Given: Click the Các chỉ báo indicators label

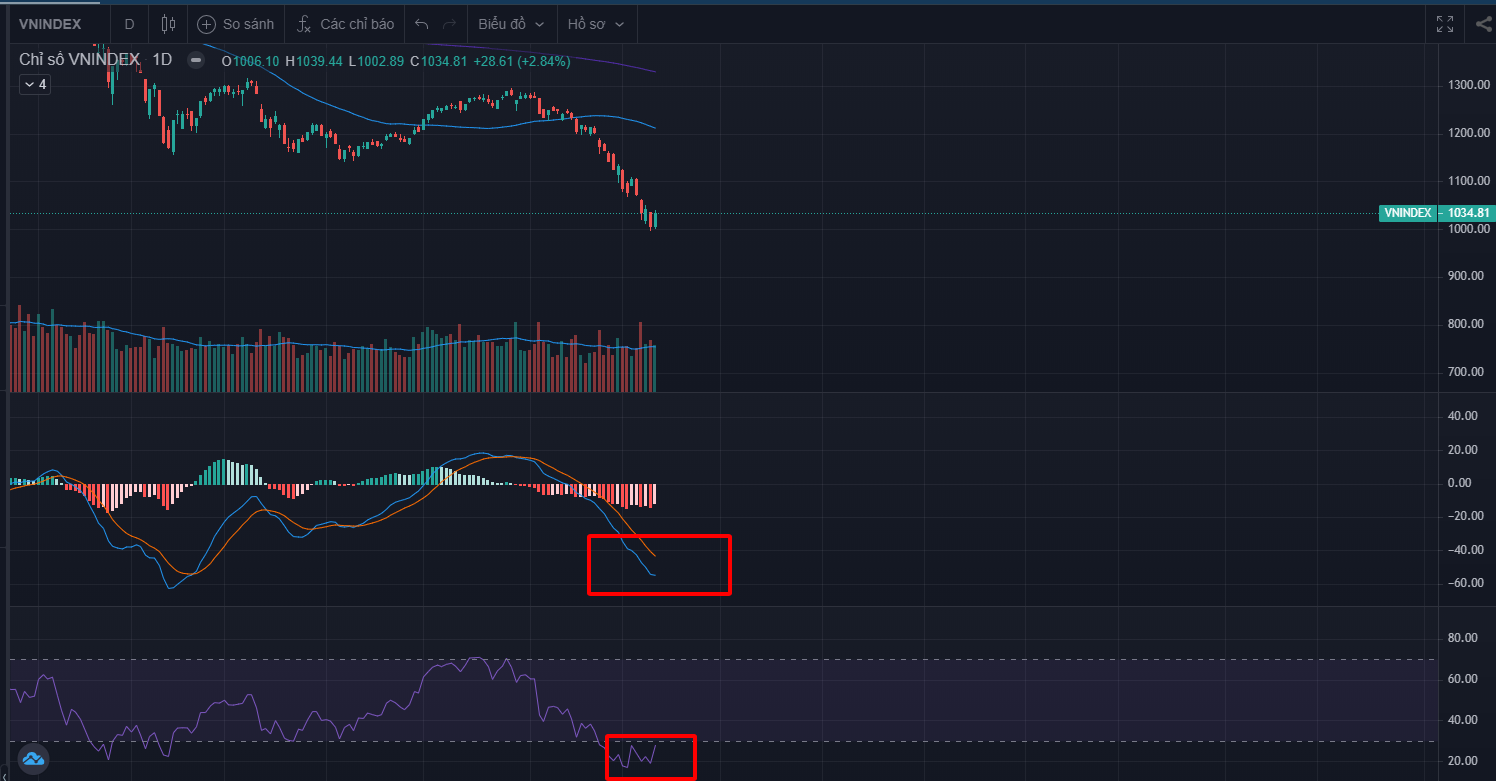Looking at the screenshot, I should pos(357,23).
